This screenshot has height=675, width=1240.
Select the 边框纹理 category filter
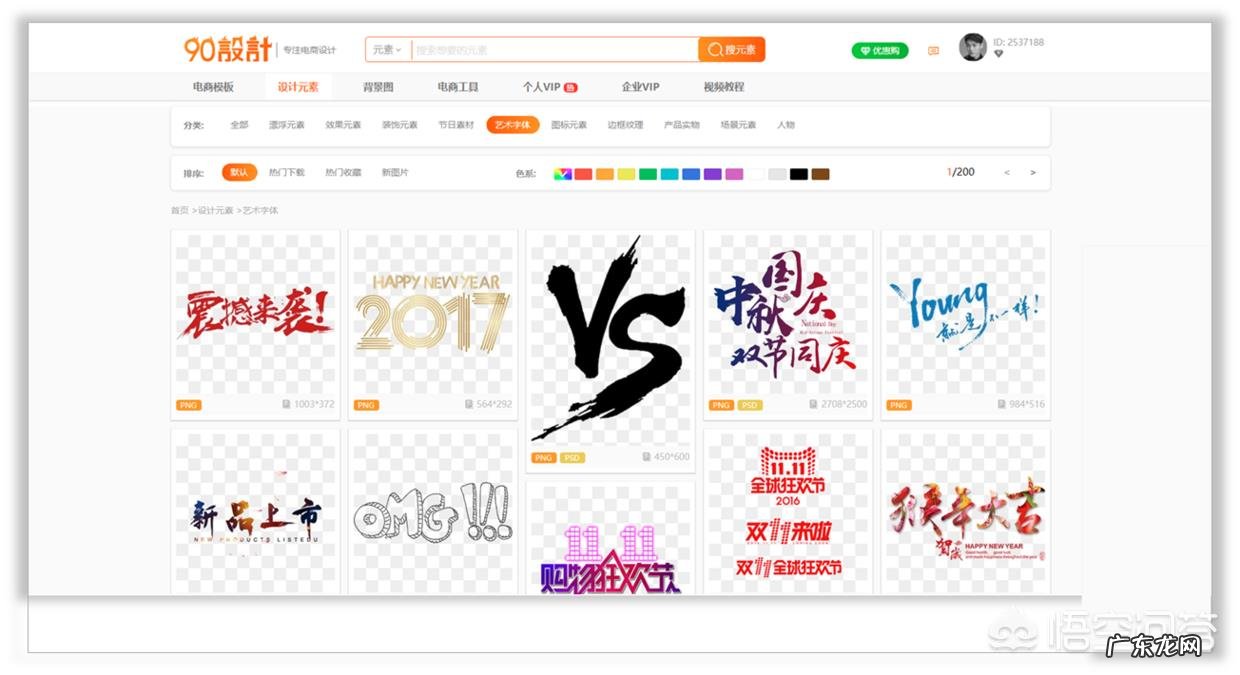coord(625,125)
